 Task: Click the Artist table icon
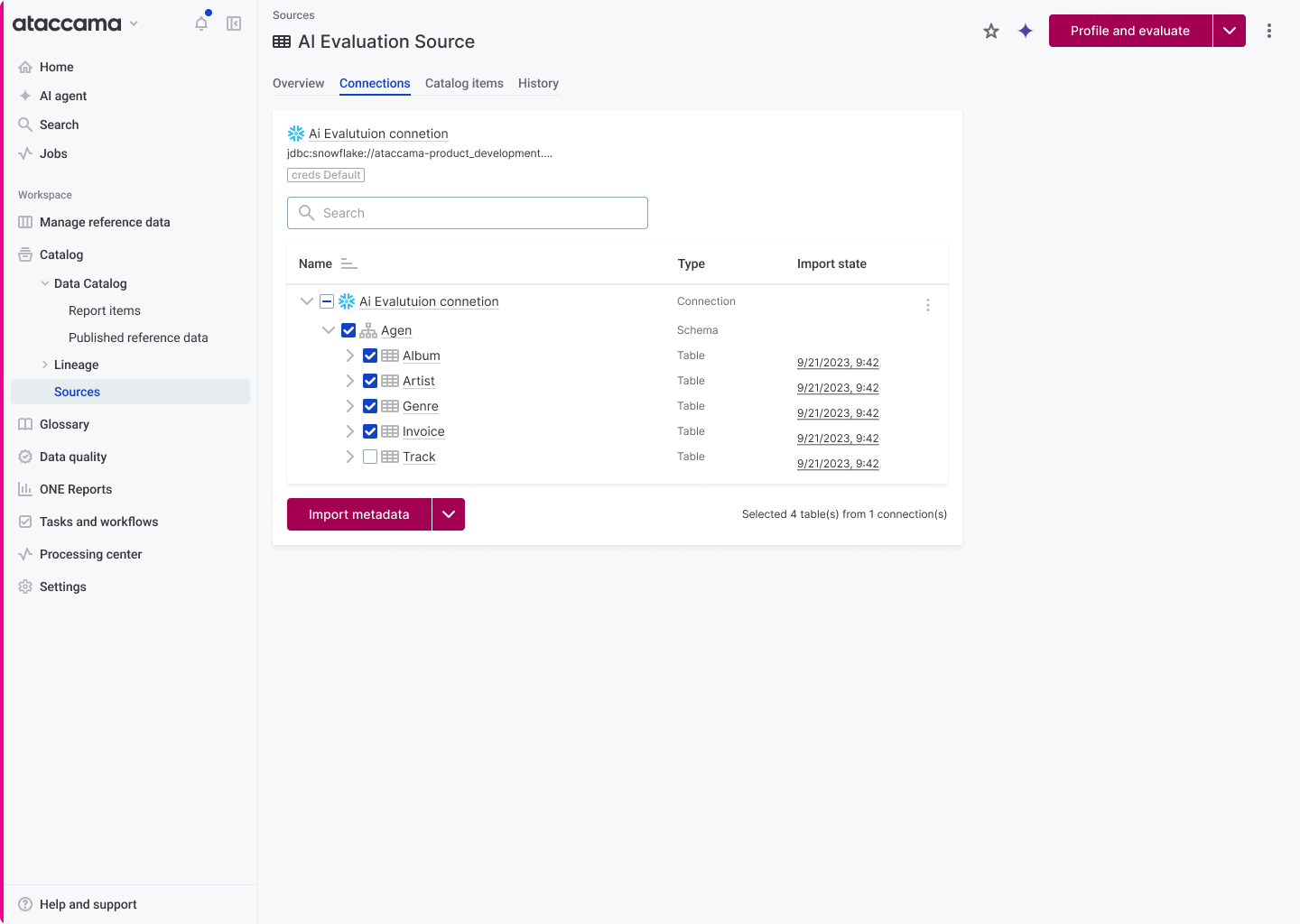pyautogui.click(x=390, y=381)
